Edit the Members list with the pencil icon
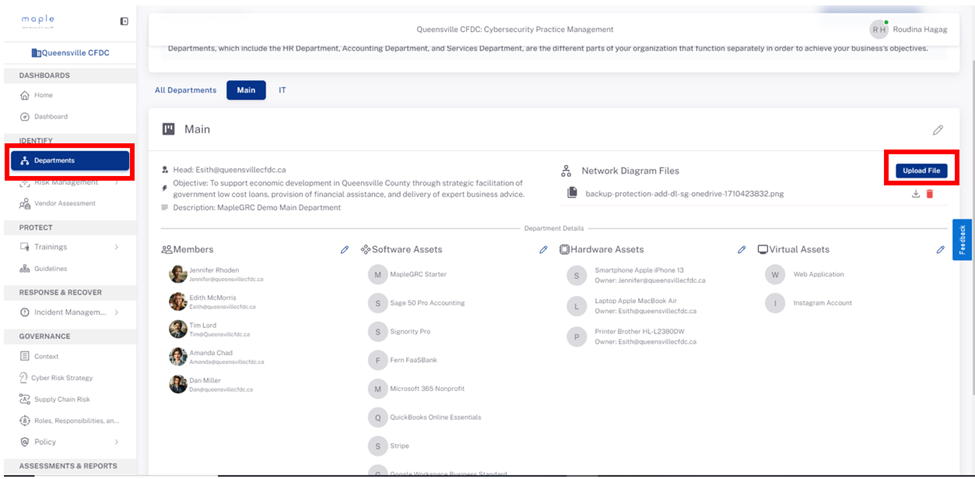 [x=344, y=249]
